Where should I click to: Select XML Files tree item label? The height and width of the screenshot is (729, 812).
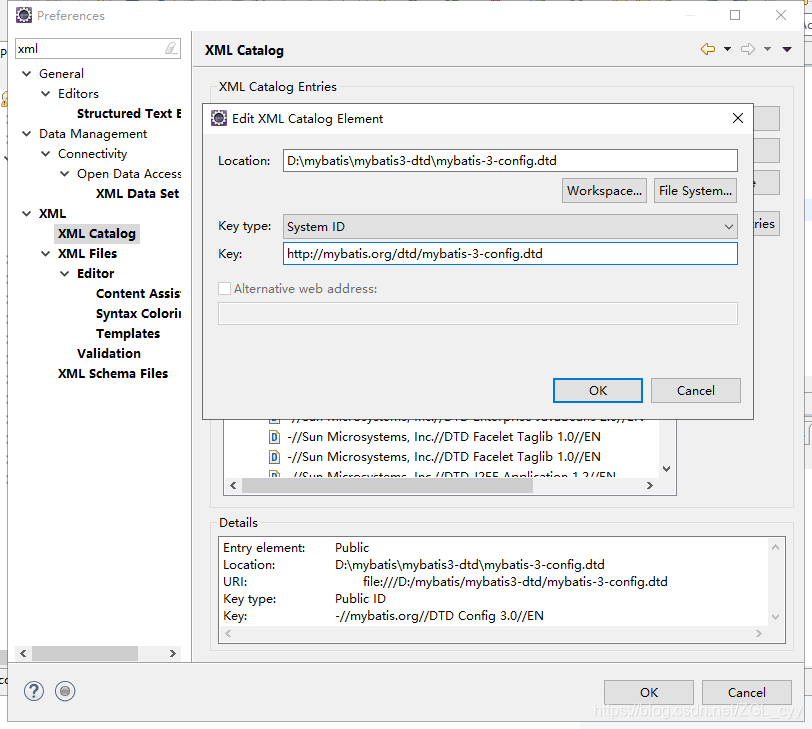(x=88, y=254)
